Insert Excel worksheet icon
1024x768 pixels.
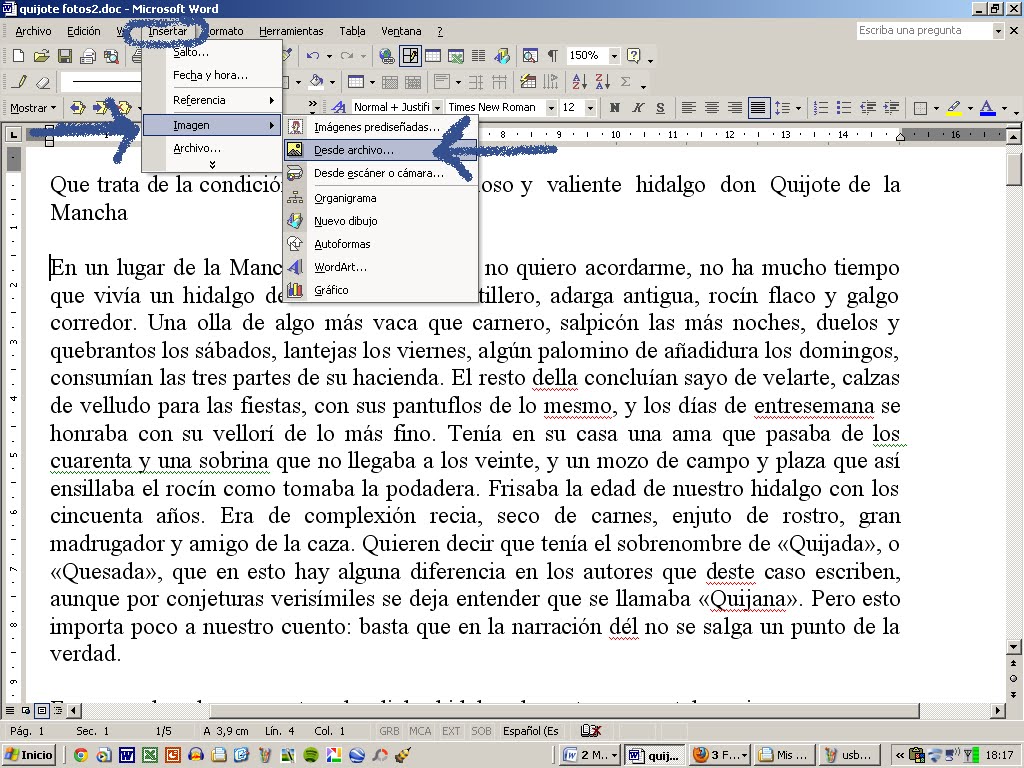pyautogui.click(x=455, y=56)
